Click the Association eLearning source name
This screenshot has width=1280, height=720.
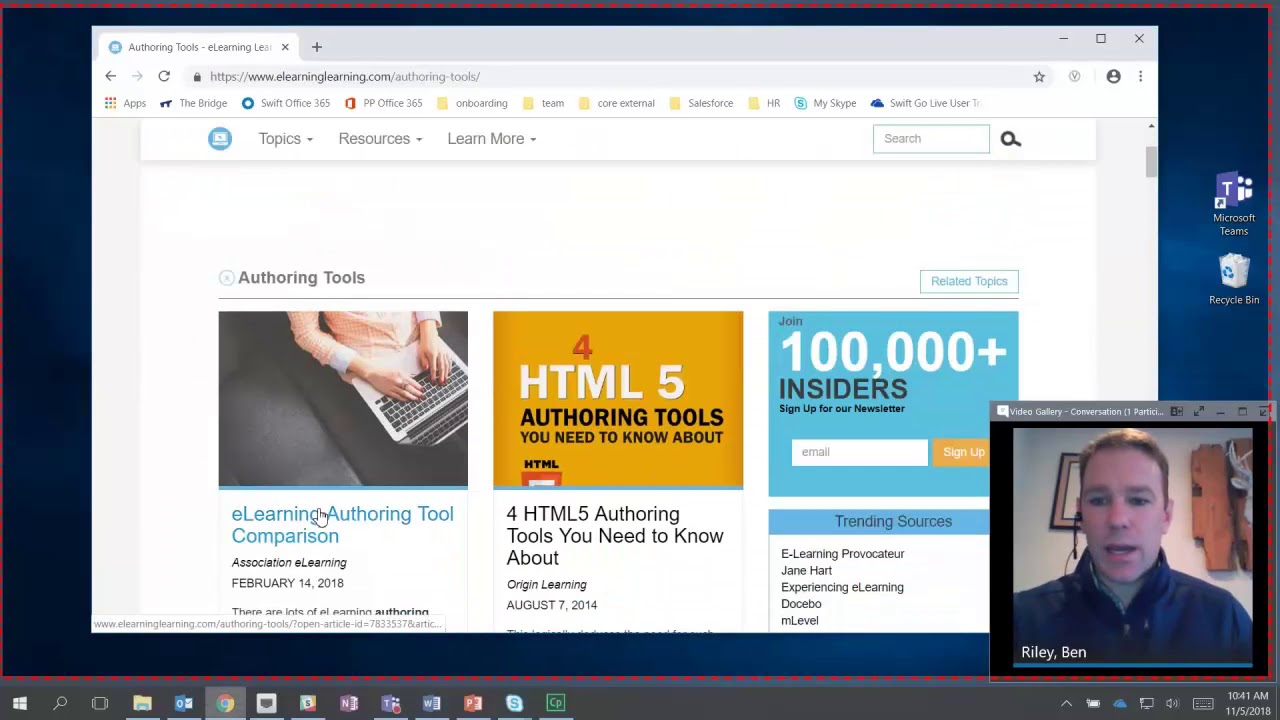point(289,563)
